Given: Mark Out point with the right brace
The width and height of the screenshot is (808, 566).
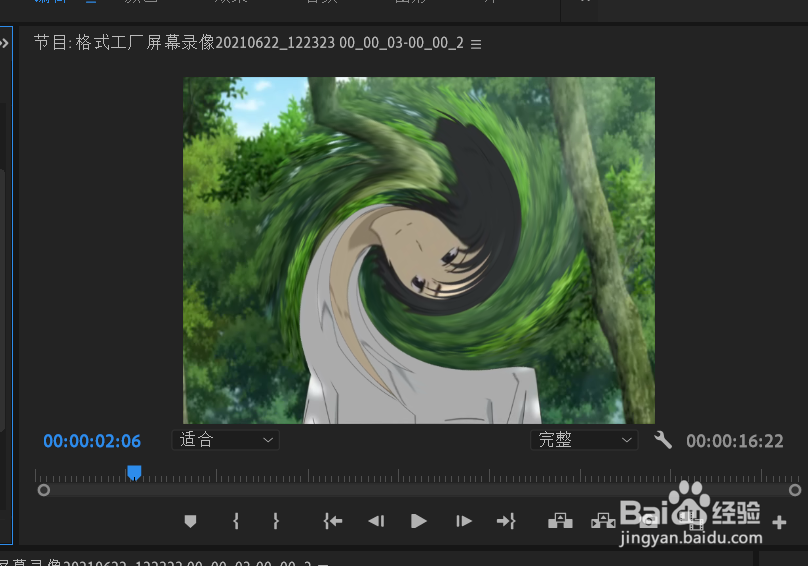Looking at the screenshot, I should [276, 521].
